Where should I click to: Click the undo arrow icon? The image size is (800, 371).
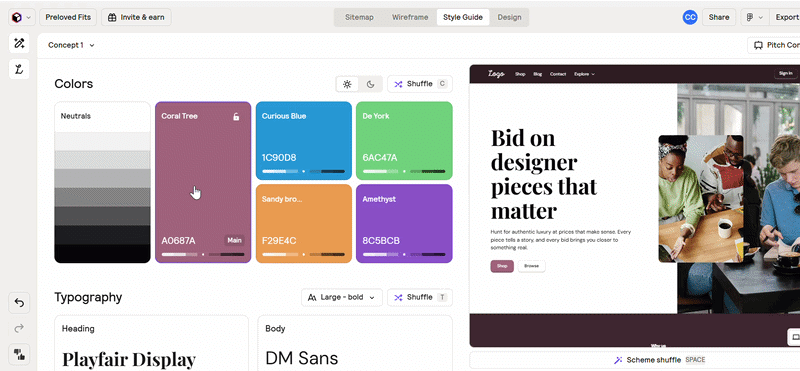coord(19,303)
